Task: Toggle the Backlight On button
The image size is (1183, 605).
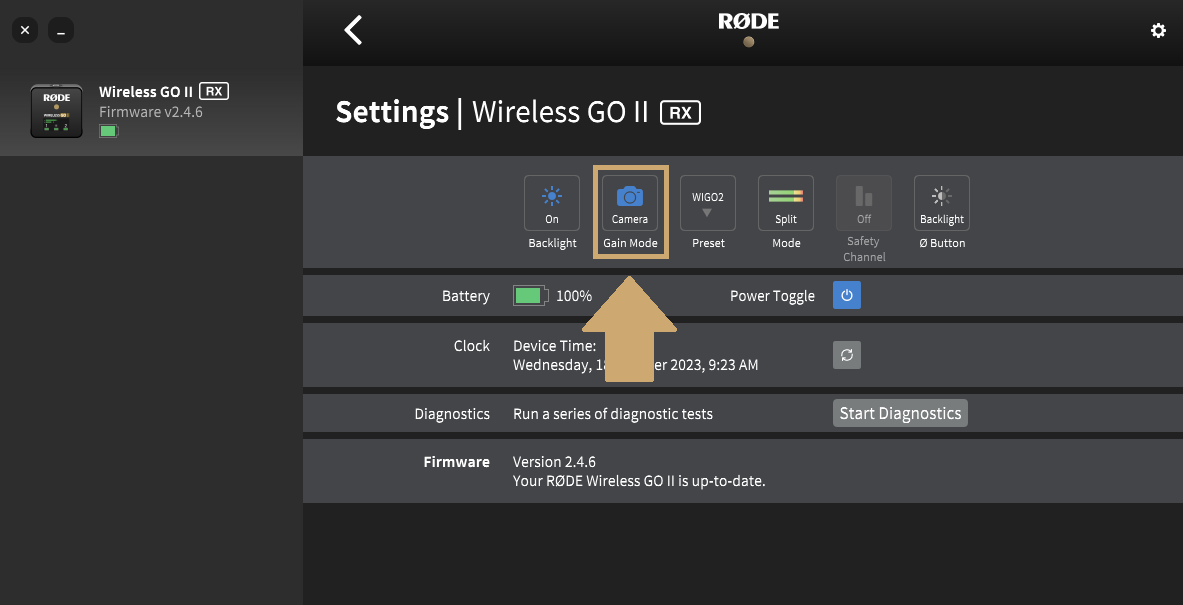Action: (x=552, y=203)
